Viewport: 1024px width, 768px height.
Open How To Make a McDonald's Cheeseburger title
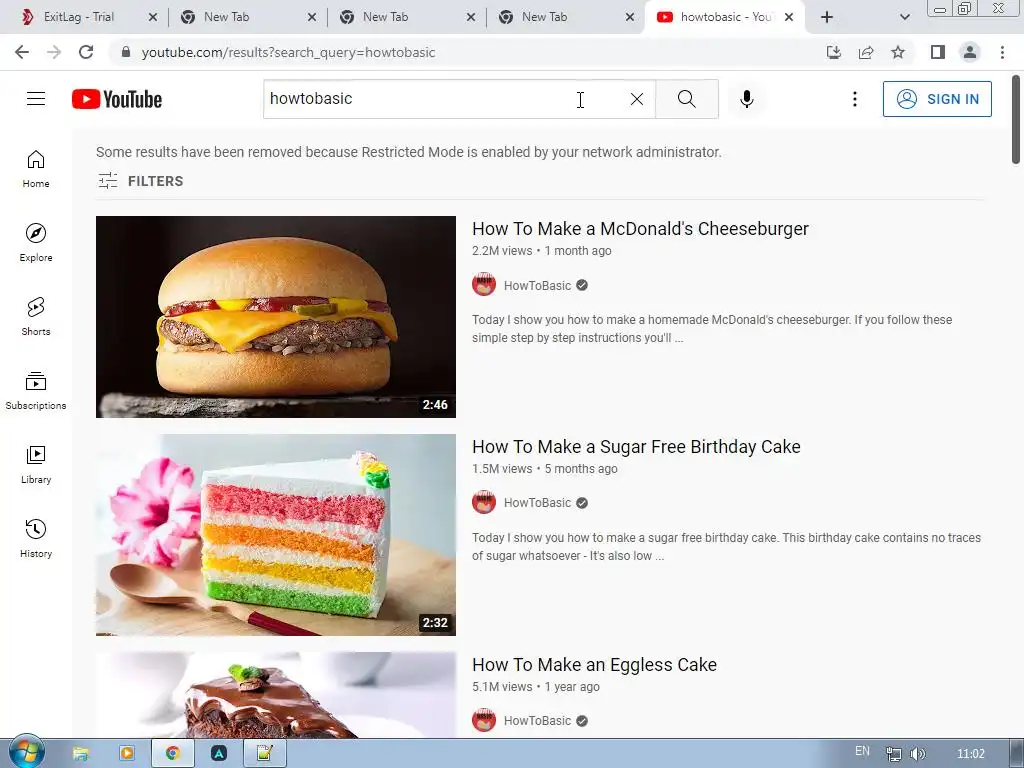[640, 229]
